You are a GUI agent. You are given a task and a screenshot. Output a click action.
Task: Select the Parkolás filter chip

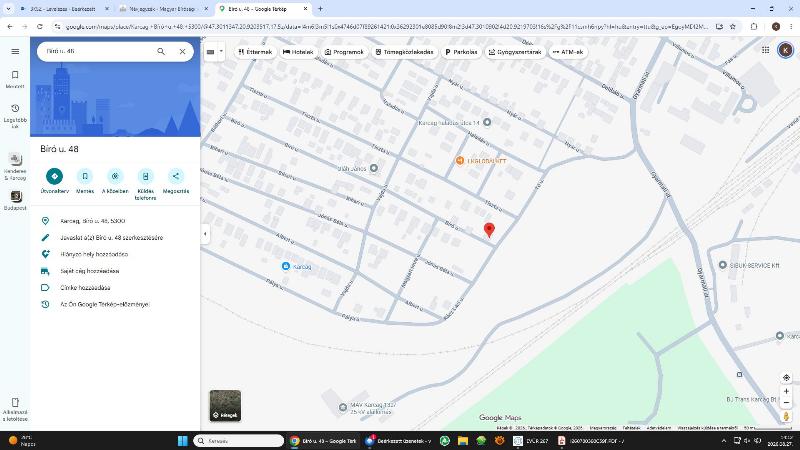(461, 52)
